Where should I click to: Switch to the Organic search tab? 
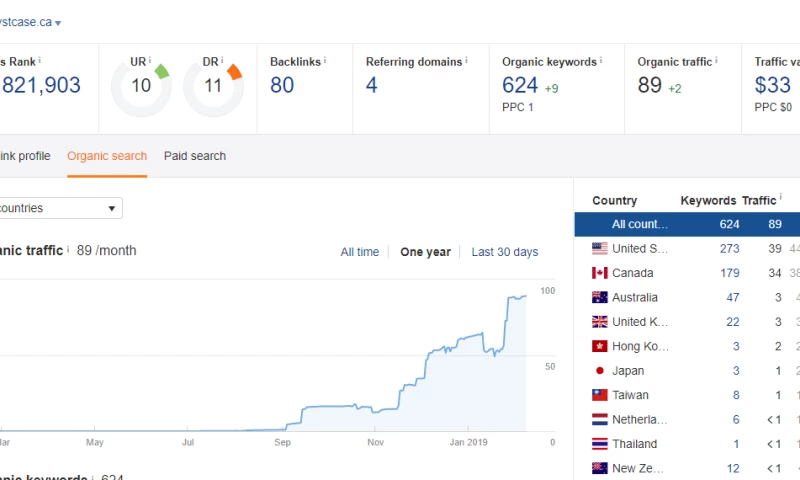(107, 156)
